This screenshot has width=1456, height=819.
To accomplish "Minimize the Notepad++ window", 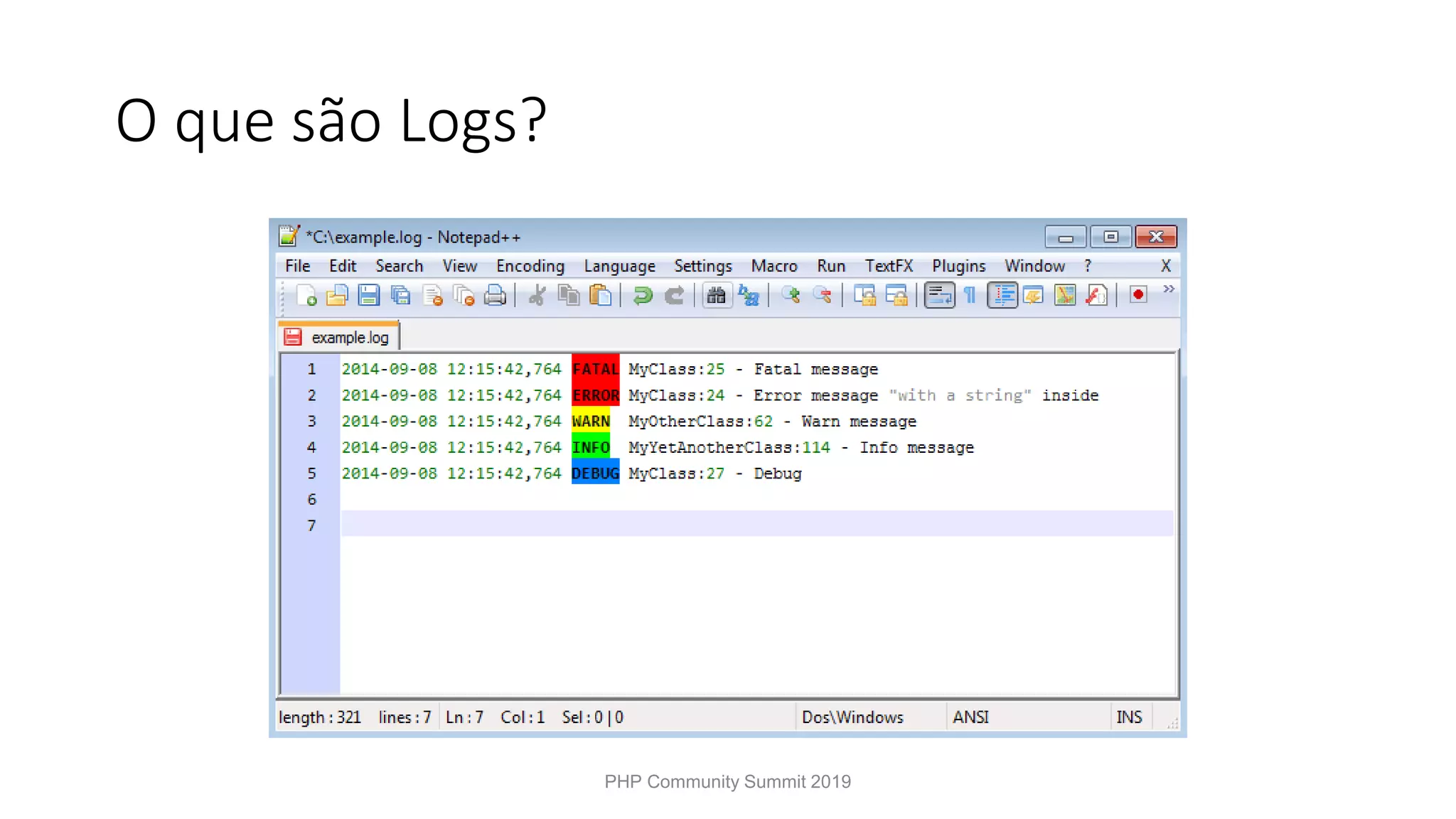I will (x=1065, y=237).
